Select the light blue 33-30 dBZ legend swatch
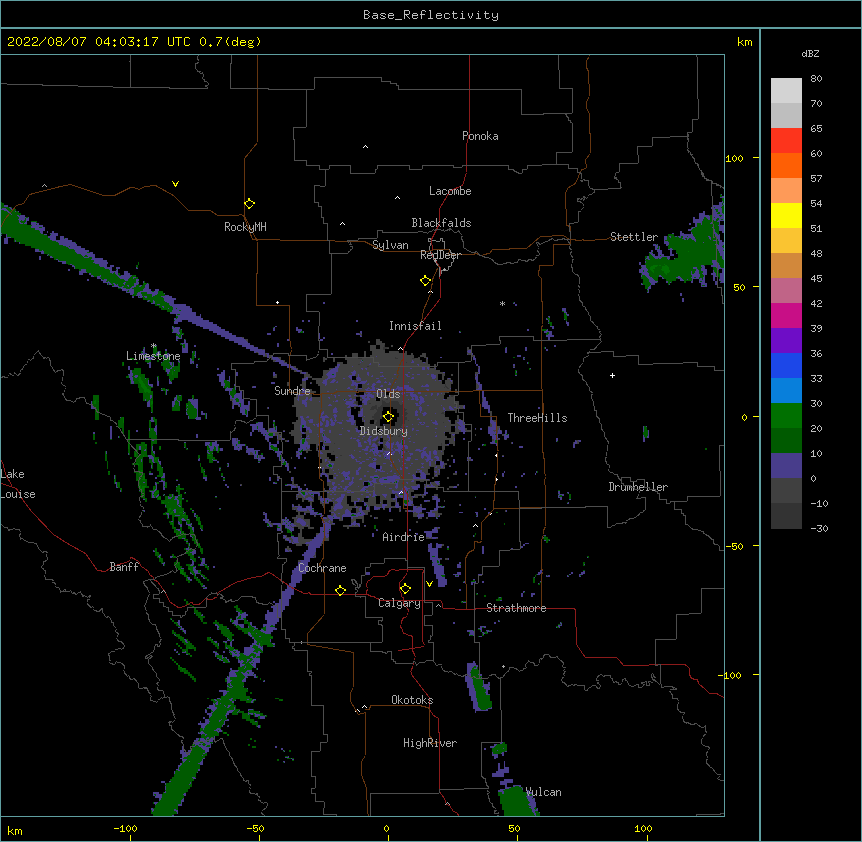 (x=786, y=391)
